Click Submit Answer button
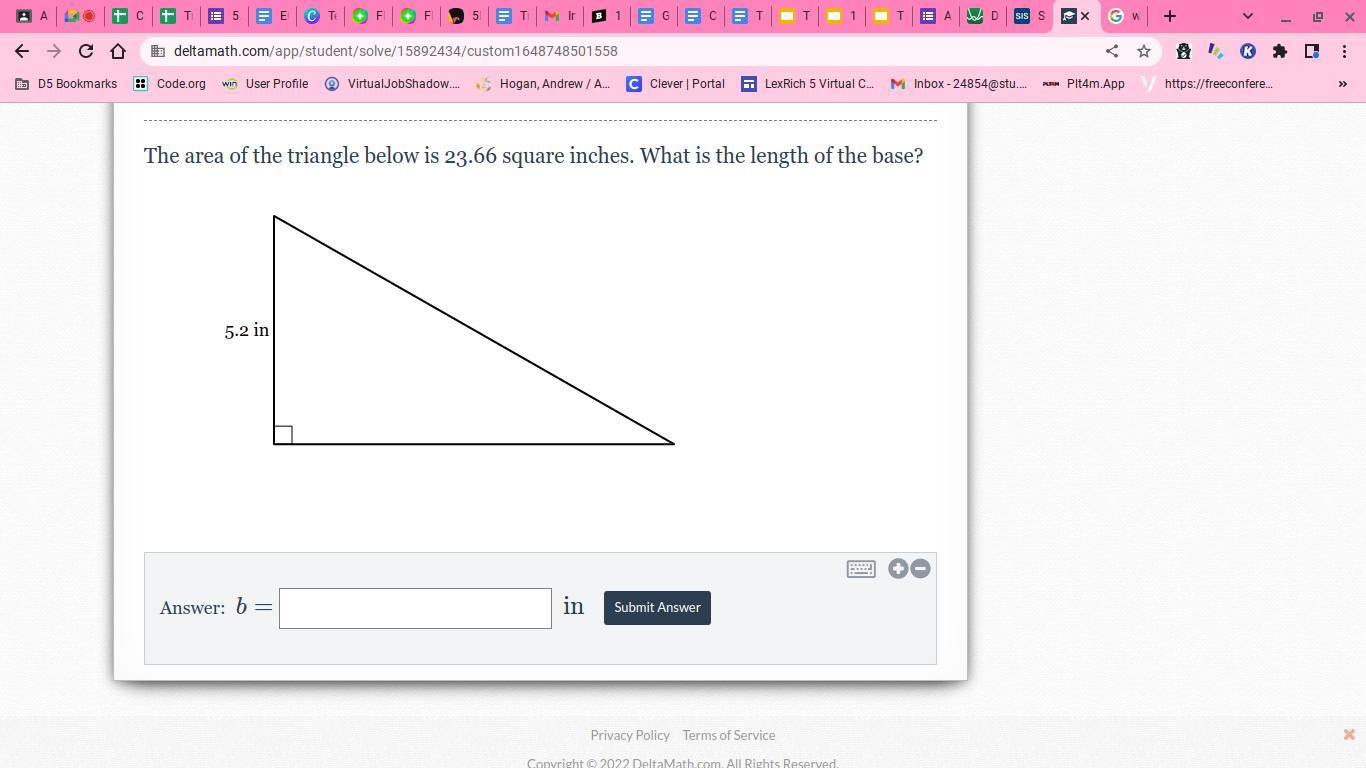 pyautogui.click(x=657, y=608)
